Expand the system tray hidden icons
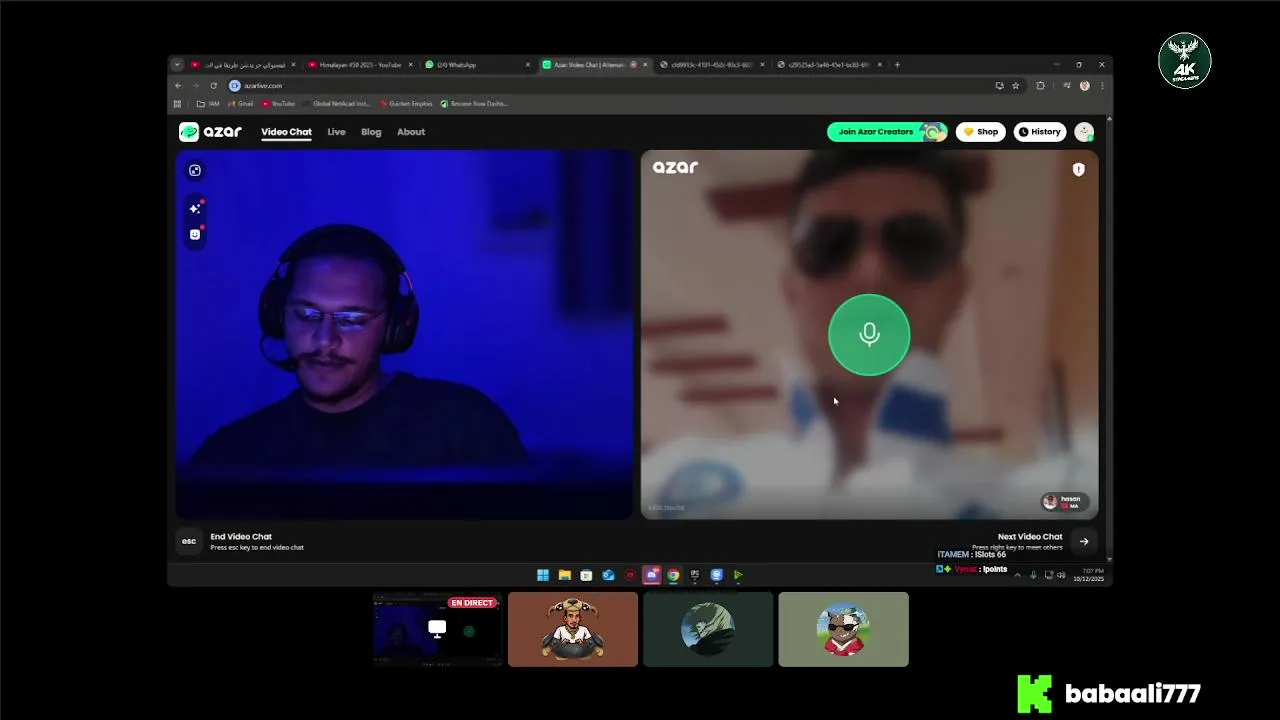 tap(1018, 575)
